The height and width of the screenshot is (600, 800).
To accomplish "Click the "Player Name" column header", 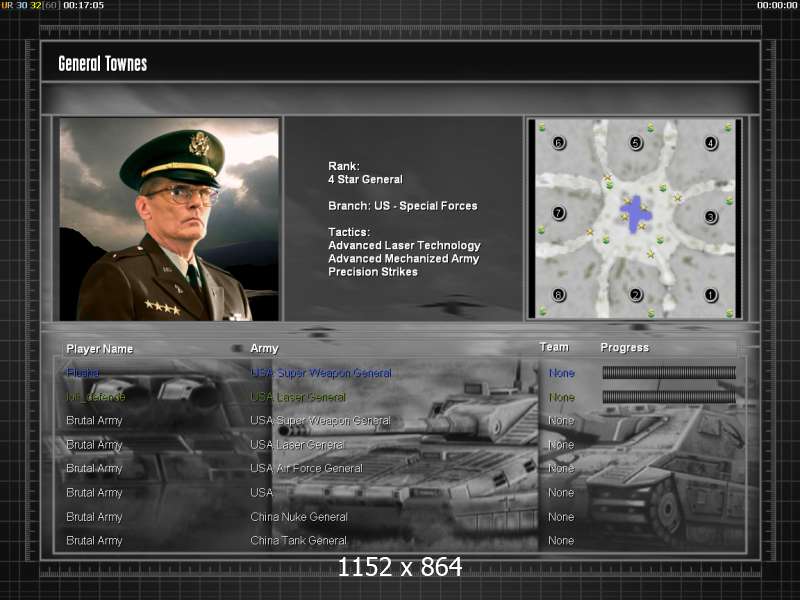I will click(99, 349).
